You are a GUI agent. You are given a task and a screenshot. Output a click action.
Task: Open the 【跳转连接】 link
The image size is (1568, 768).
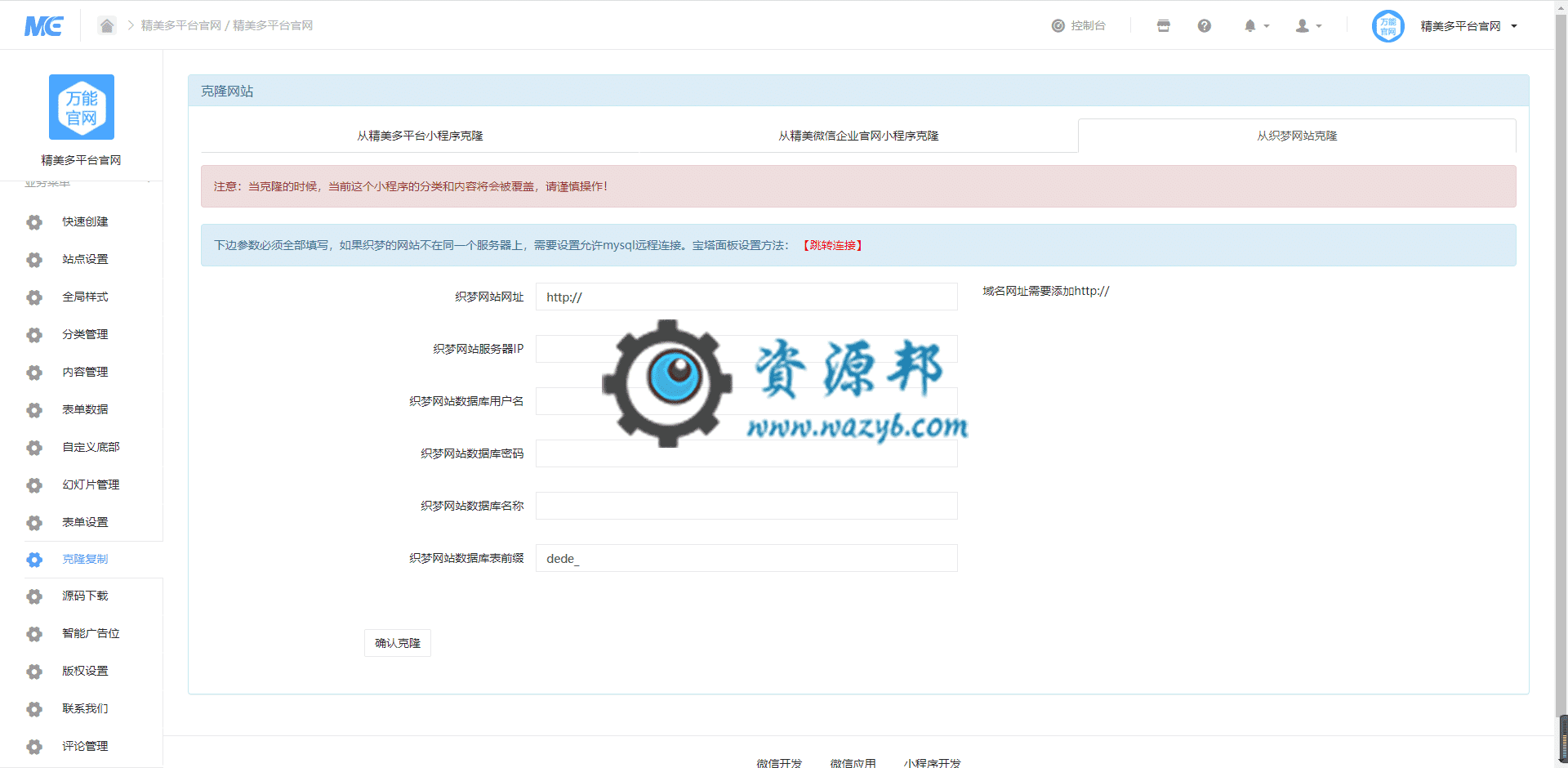pyautogui.click(x=832, y=245)
